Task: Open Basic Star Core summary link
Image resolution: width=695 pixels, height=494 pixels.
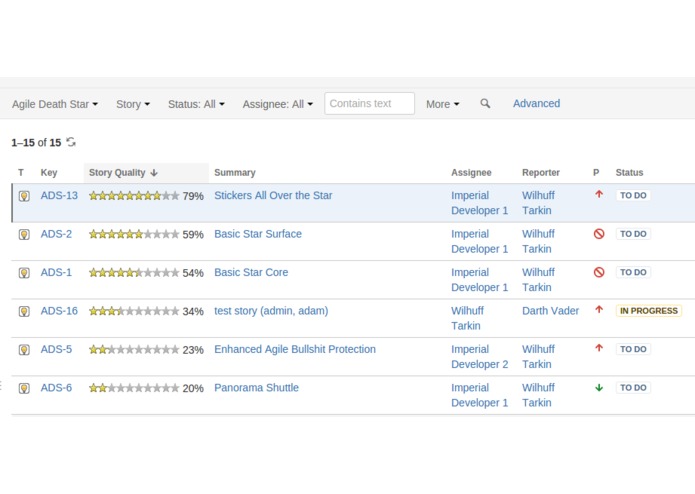Action: click(251, 272)
